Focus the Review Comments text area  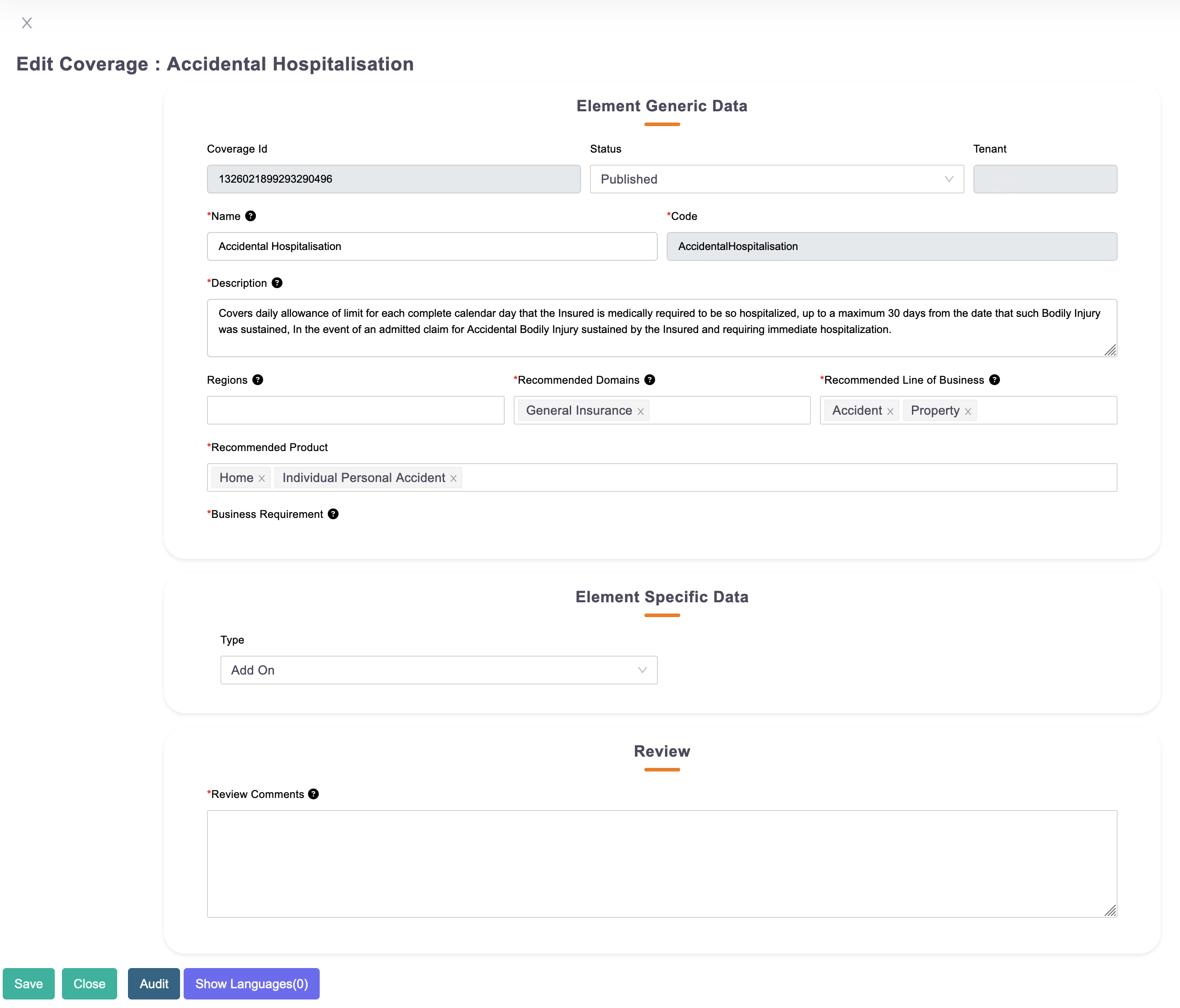(x=662, y=863)
